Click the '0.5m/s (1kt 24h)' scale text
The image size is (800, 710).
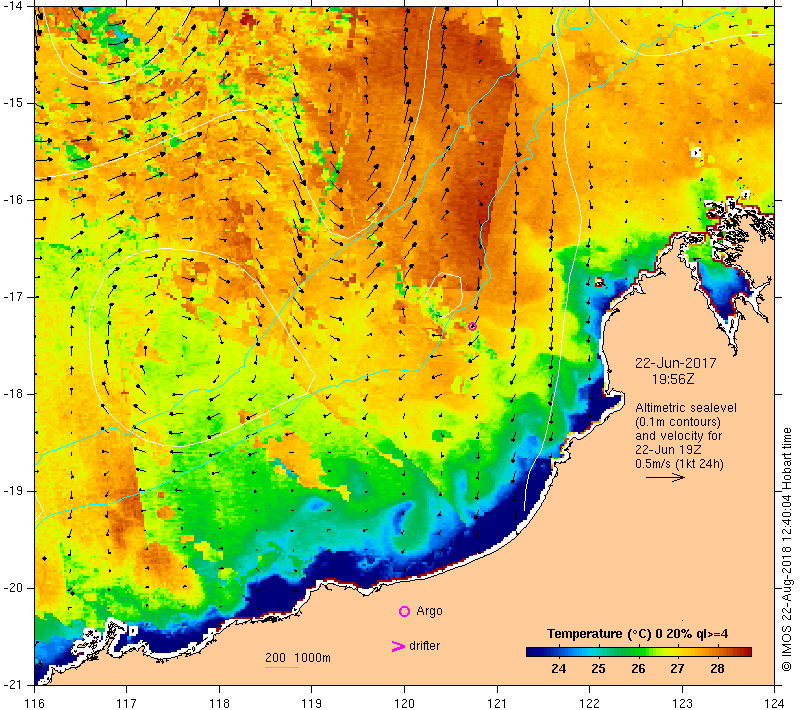pos(679,464)
